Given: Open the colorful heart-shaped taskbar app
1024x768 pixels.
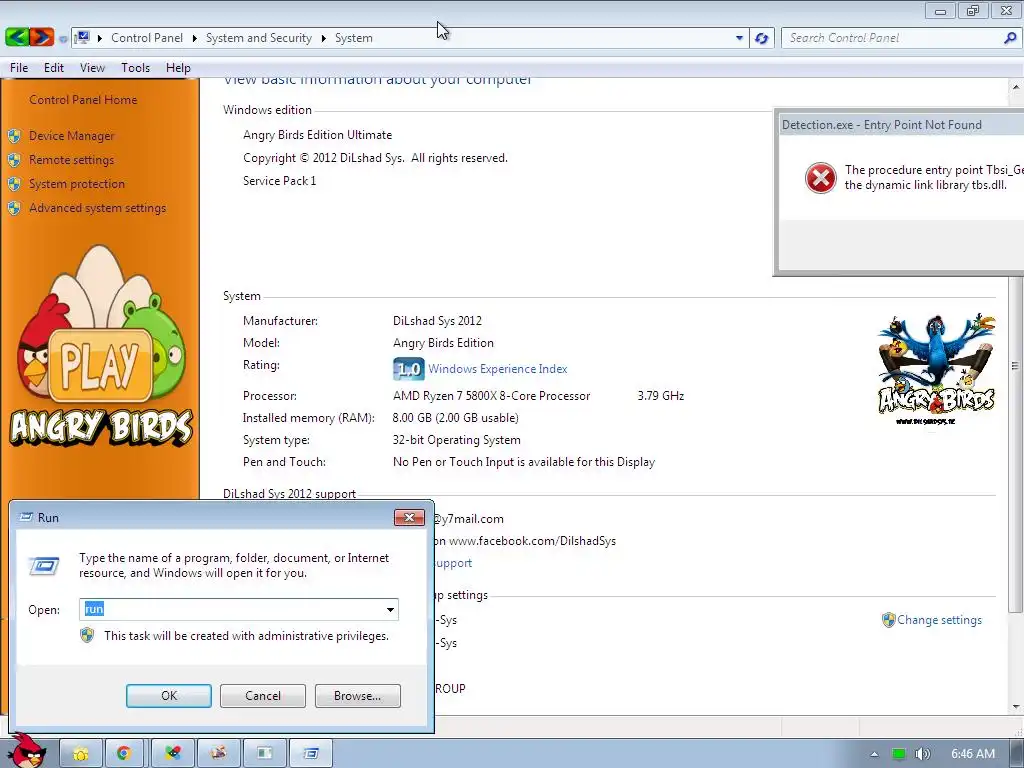Looking at the screenshot, I should pyautogui.click(x=173, y=754).
